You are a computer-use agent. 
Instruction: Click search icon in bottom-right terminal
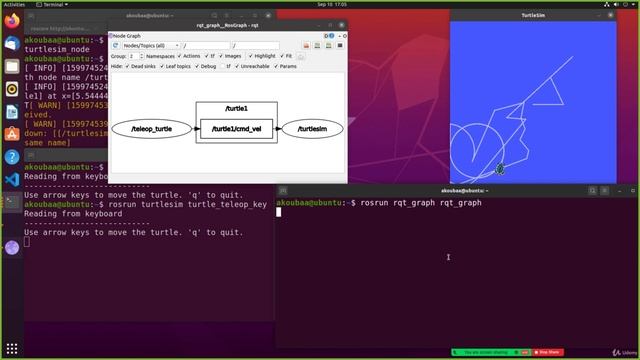click(x=592, y=191)
